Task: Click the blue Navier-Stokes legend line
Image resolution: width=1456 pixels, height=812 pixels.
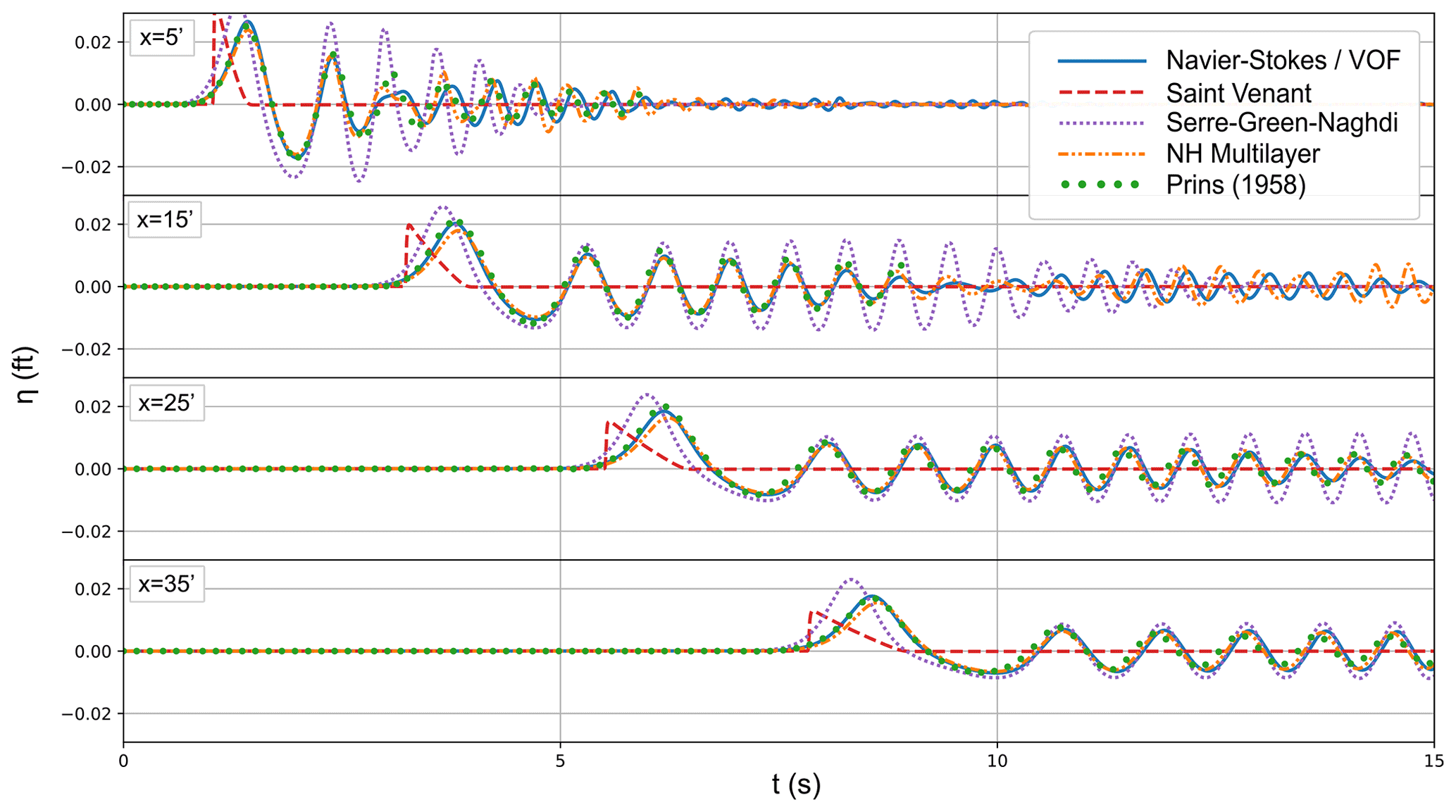Action: 1101,62
